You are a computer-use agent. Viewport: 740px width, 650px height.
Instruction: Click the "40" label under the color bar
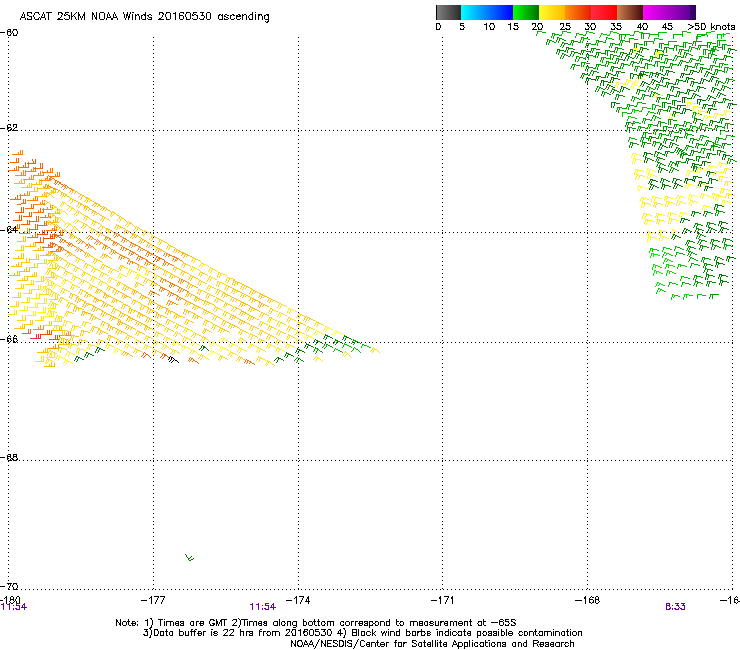(x=642, y=27)
